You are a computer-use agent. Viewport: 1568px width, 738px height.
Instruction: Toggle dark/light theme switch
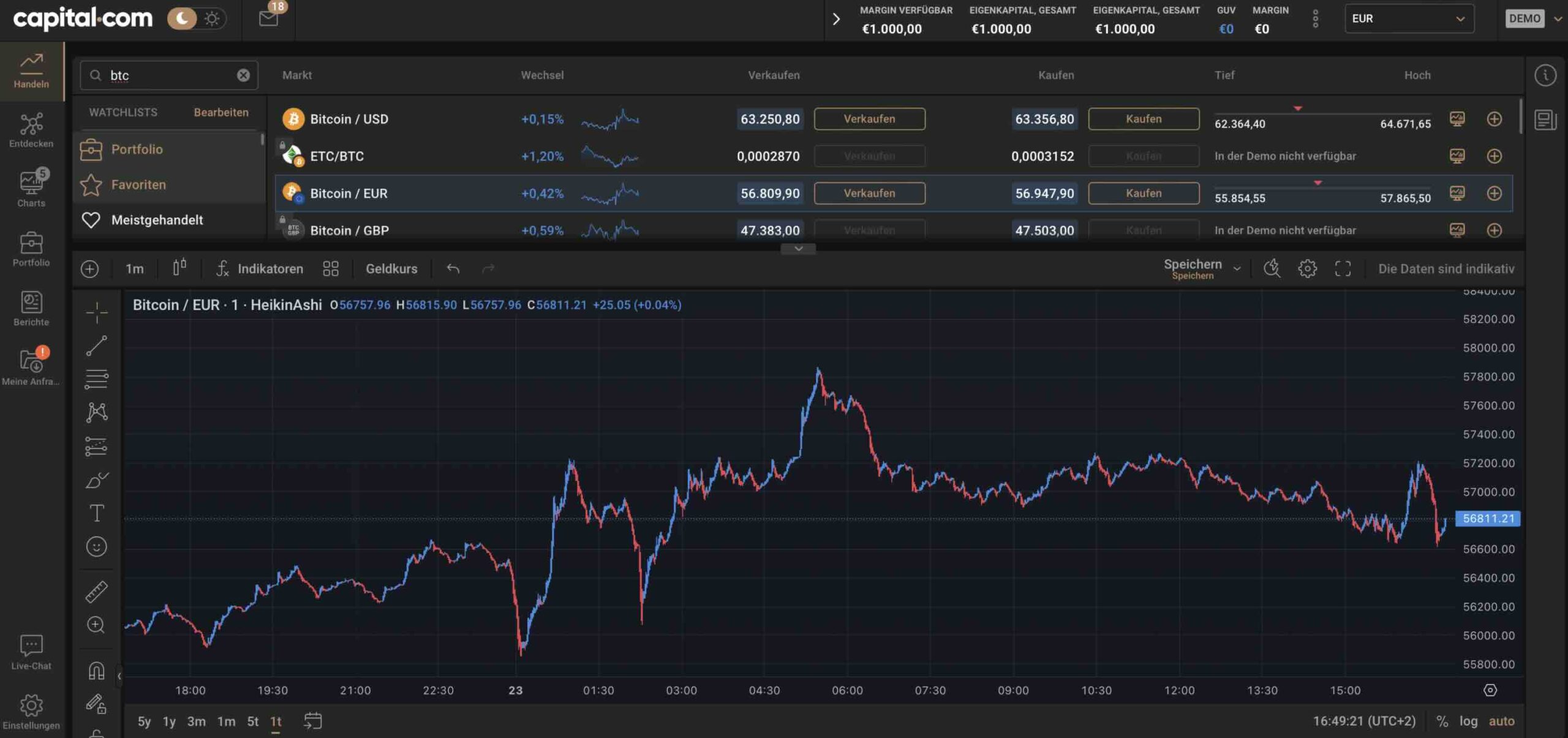click(x=197, y=19)
